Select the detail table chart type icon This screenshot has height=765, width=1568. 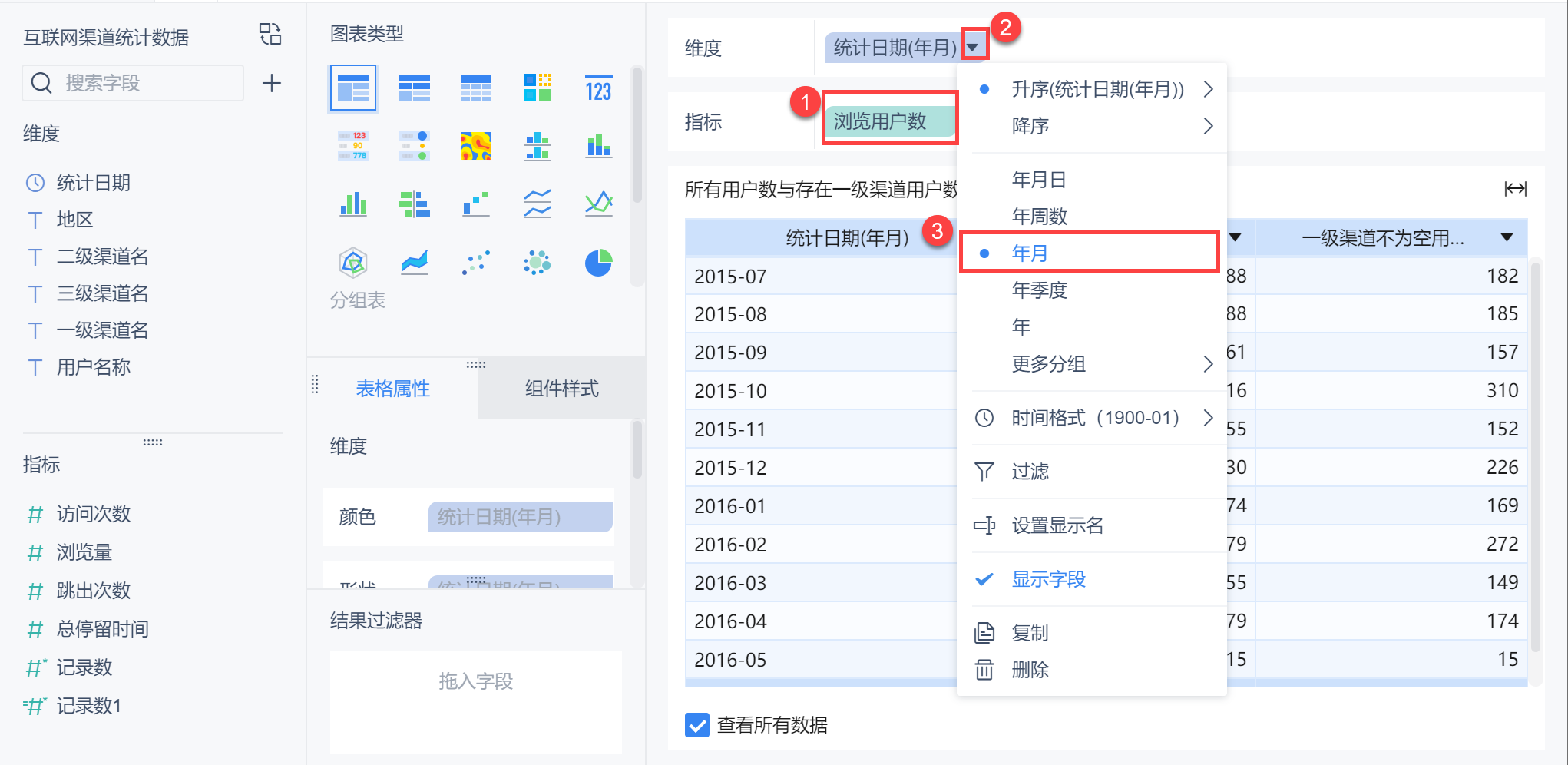pos(476,89)
